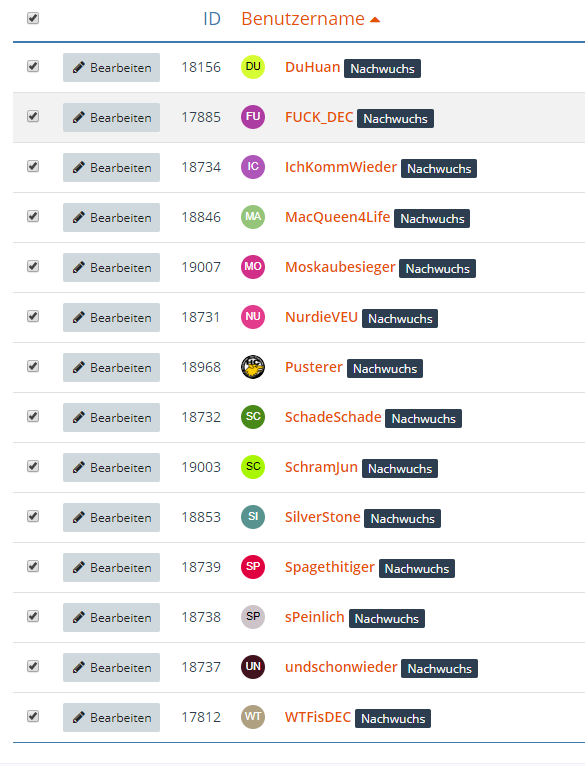Viewport: 585px width, 766px height.
Task: Click the purple IC avatar for IchKommWieder
Action: 253,167
